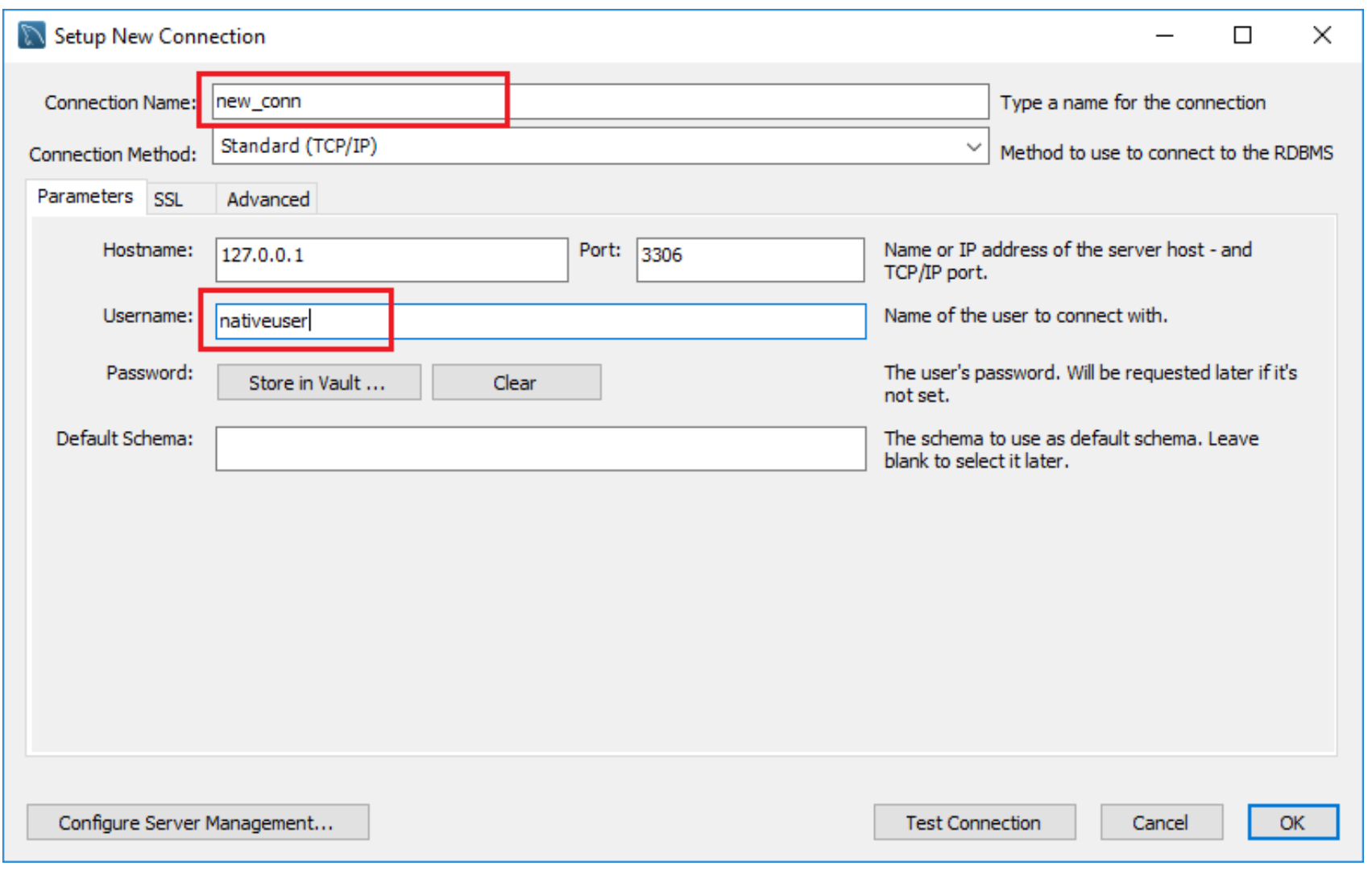Click the Clear password button
This screenshot has width=1372, height=874.
pos(516,383)
